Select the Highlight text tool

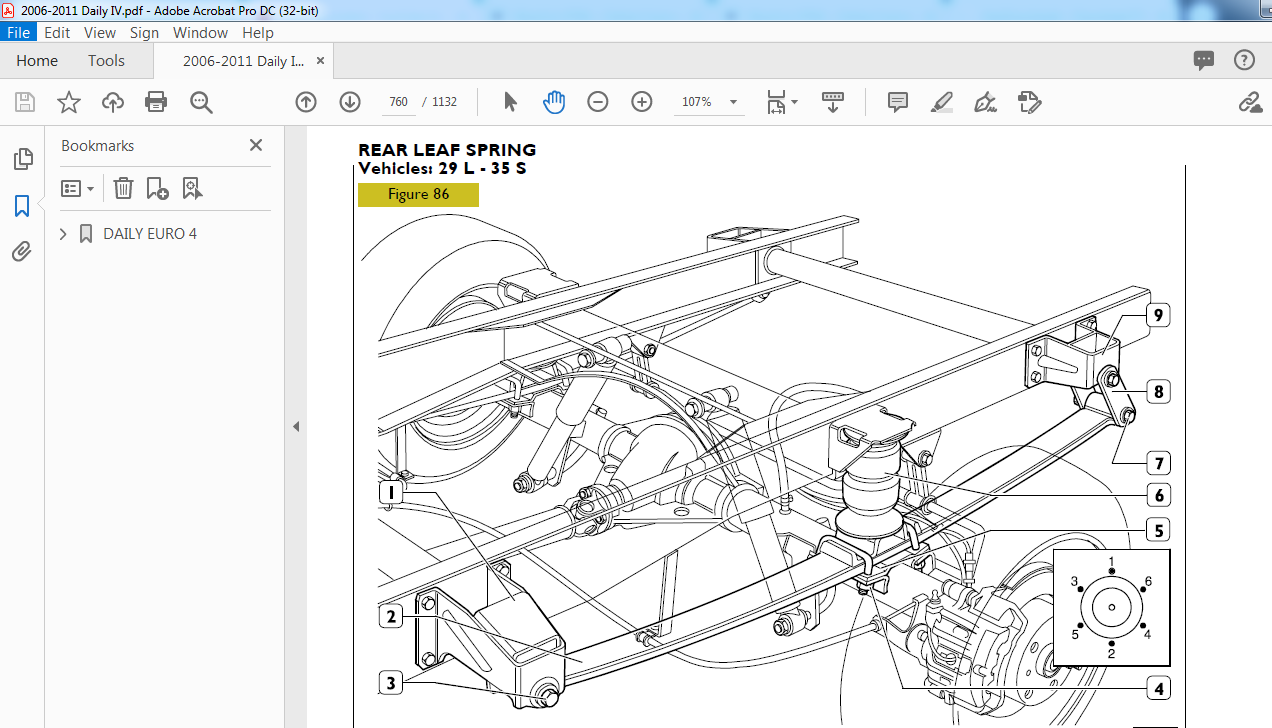942,102
